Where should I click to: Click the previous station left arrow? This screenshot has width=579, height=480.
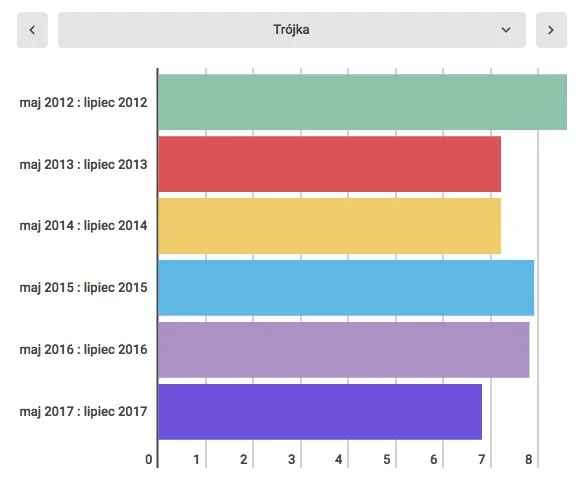(32, 30)
